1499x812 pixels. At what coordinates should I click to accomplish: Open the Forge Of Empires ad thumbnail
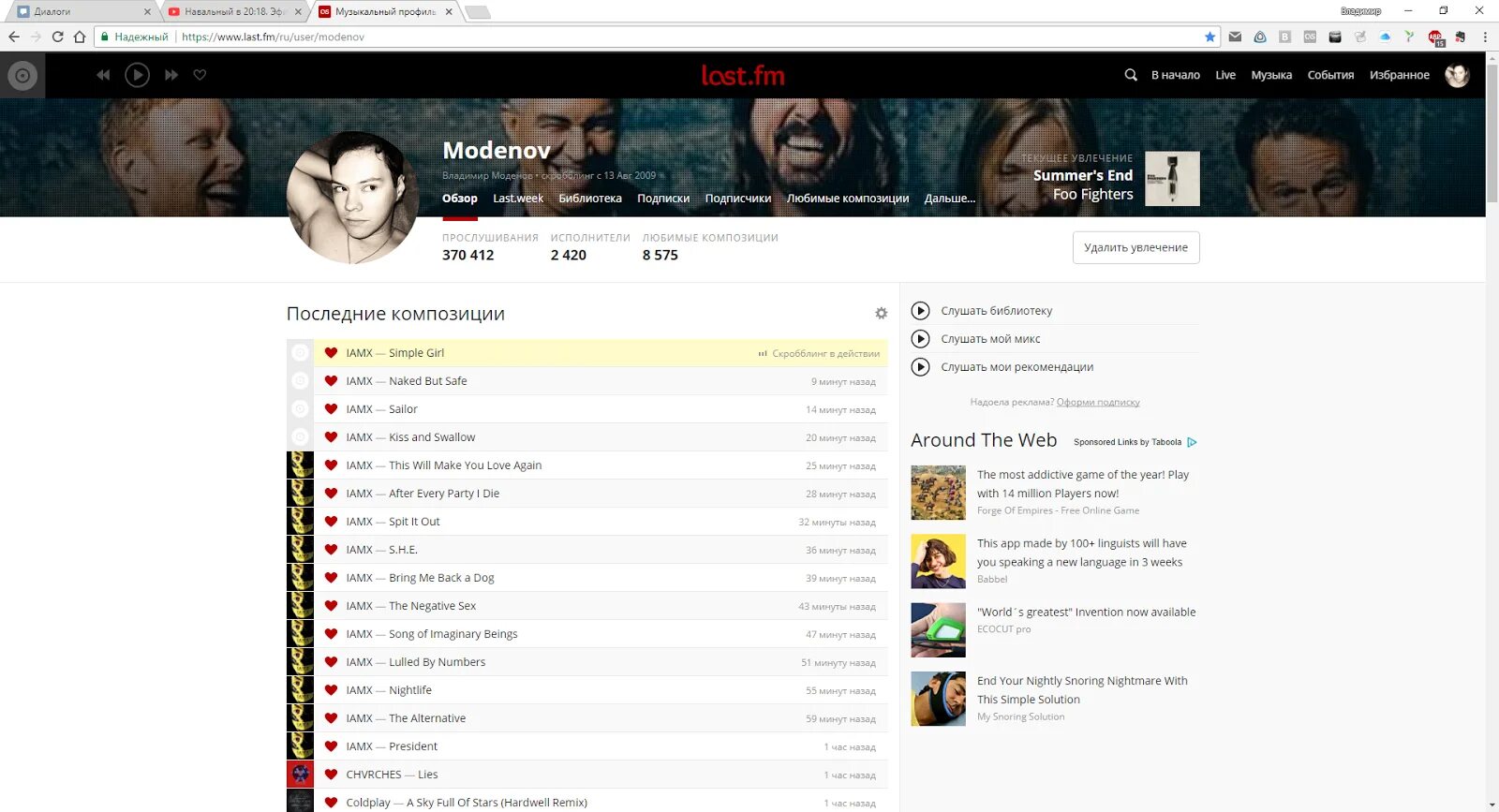tap(938, 493)
